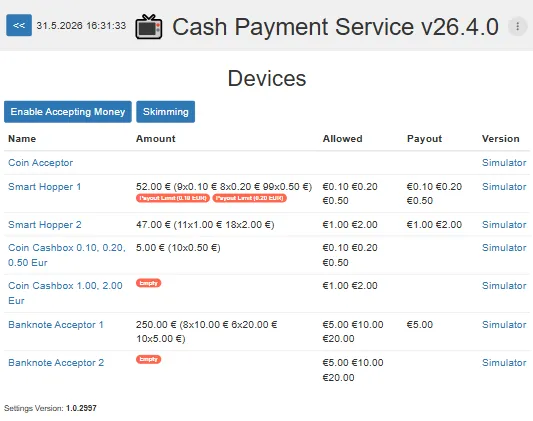Click the Smart Hopper 2 amount 47.00 €
This screenshot has width=533, height=421.
click(x=205, y=225)
